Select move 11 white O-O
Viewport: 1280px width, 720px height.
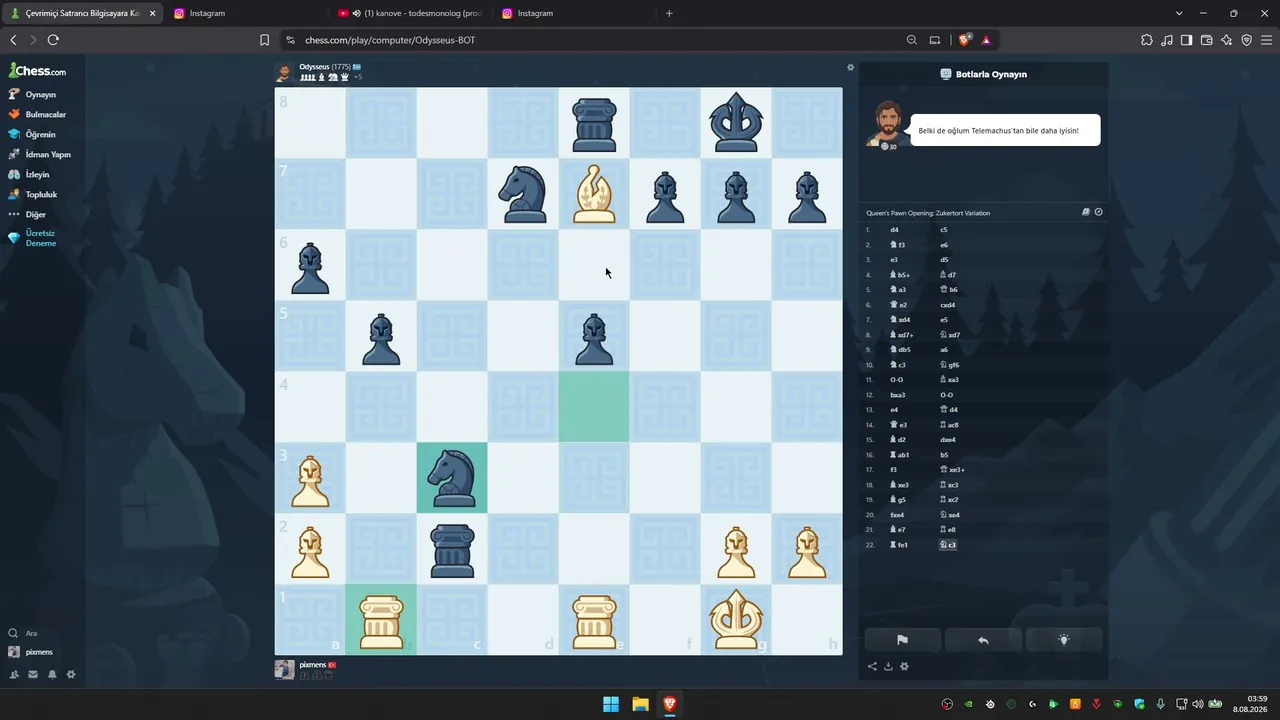coord(896,380)
